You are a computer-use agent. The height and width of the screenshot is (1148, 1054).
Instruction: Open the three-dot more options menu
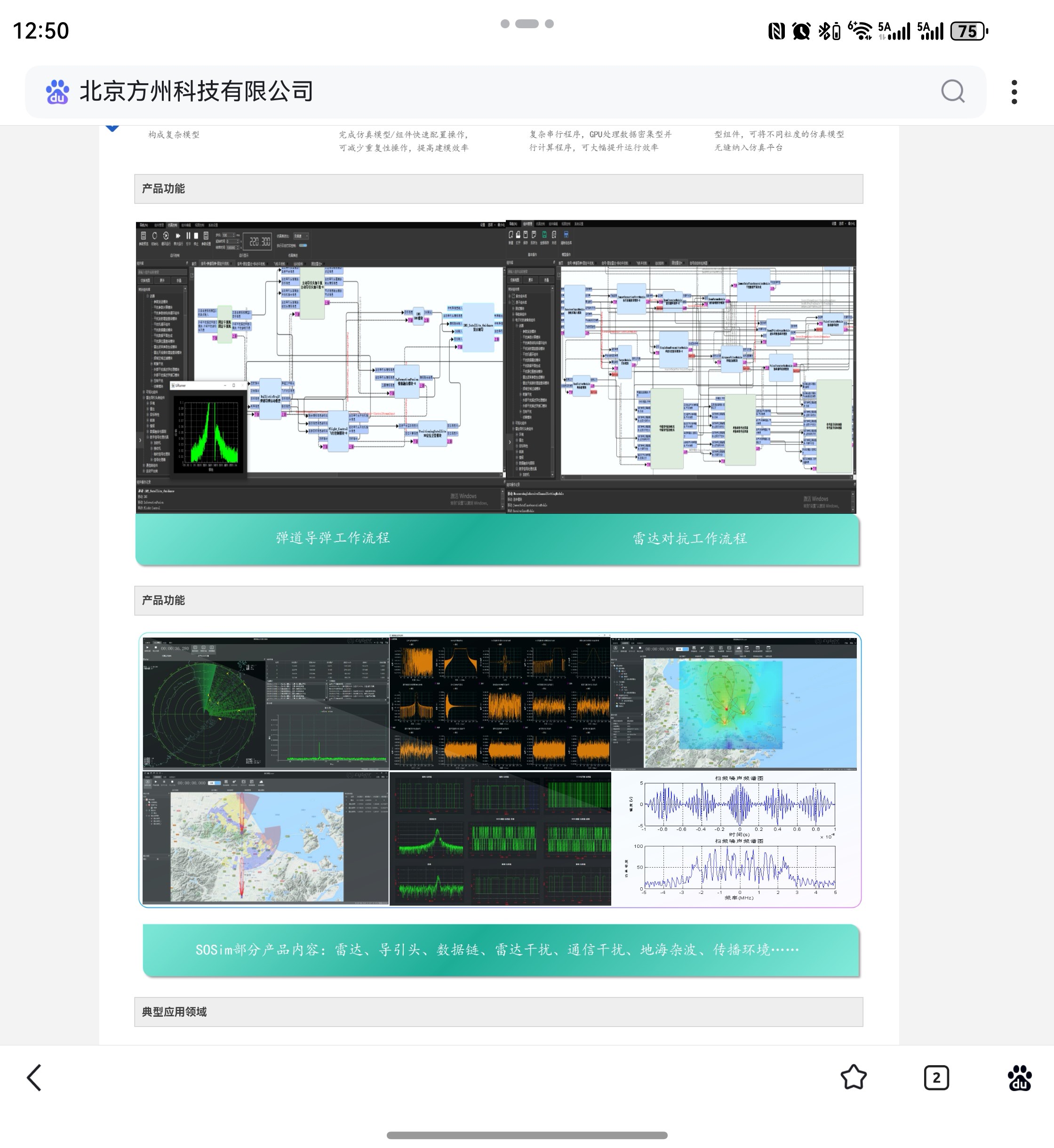click(x=1014, y=92)
